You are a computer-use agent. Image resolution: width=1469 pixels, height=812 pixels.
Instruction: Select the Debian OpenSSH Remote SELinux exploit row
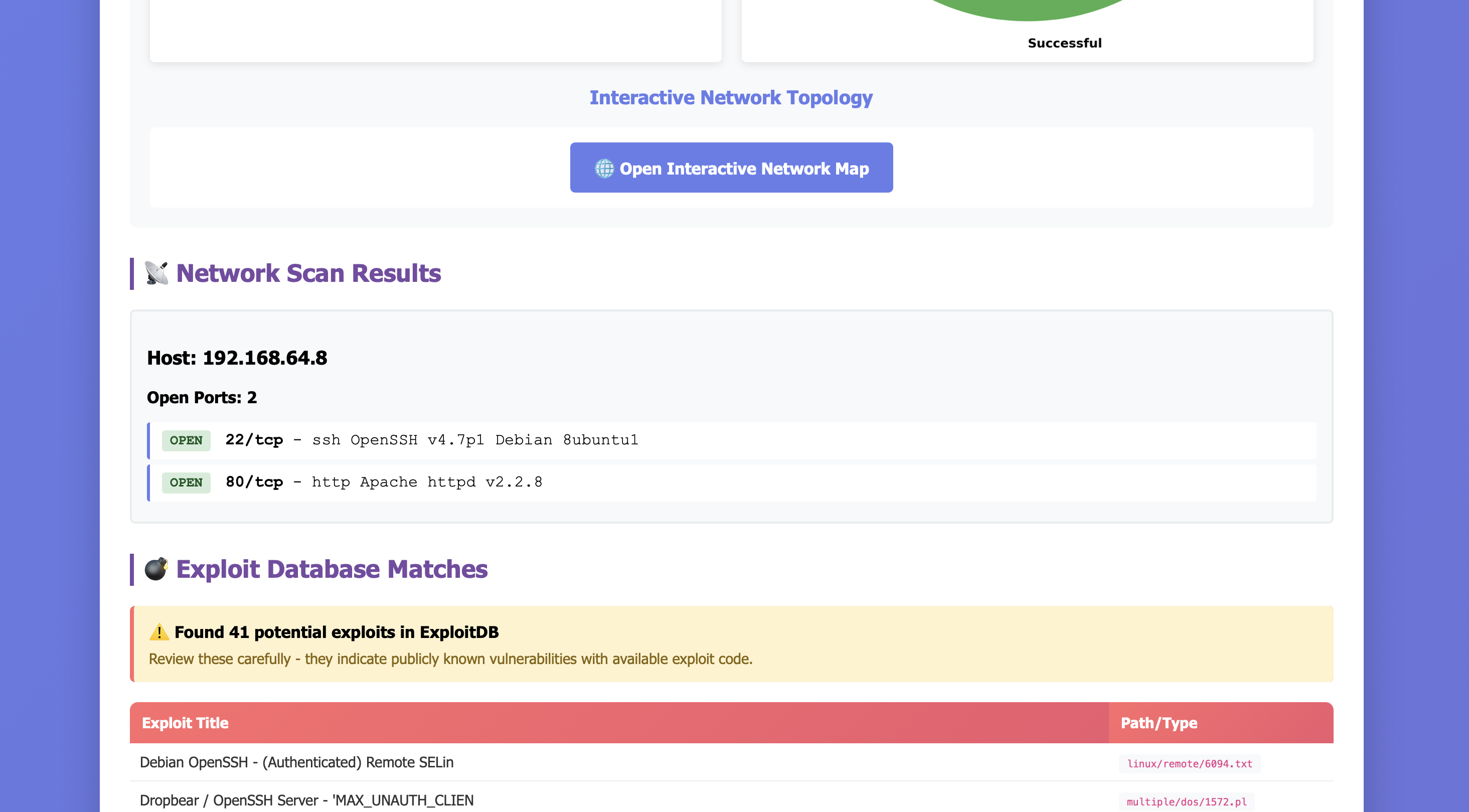click(296, 762)
